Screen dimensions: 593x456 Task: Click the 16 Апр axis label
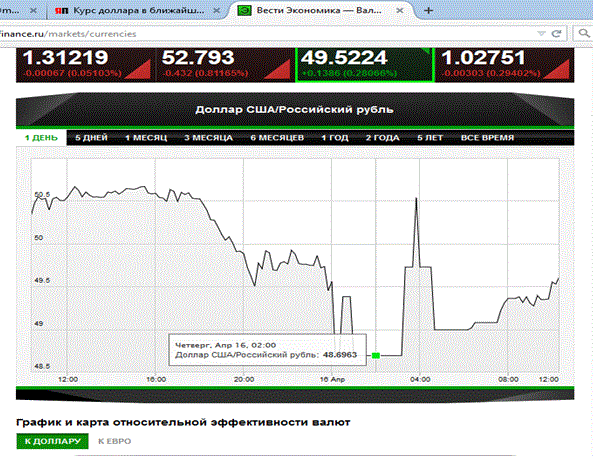coord(332,379)
